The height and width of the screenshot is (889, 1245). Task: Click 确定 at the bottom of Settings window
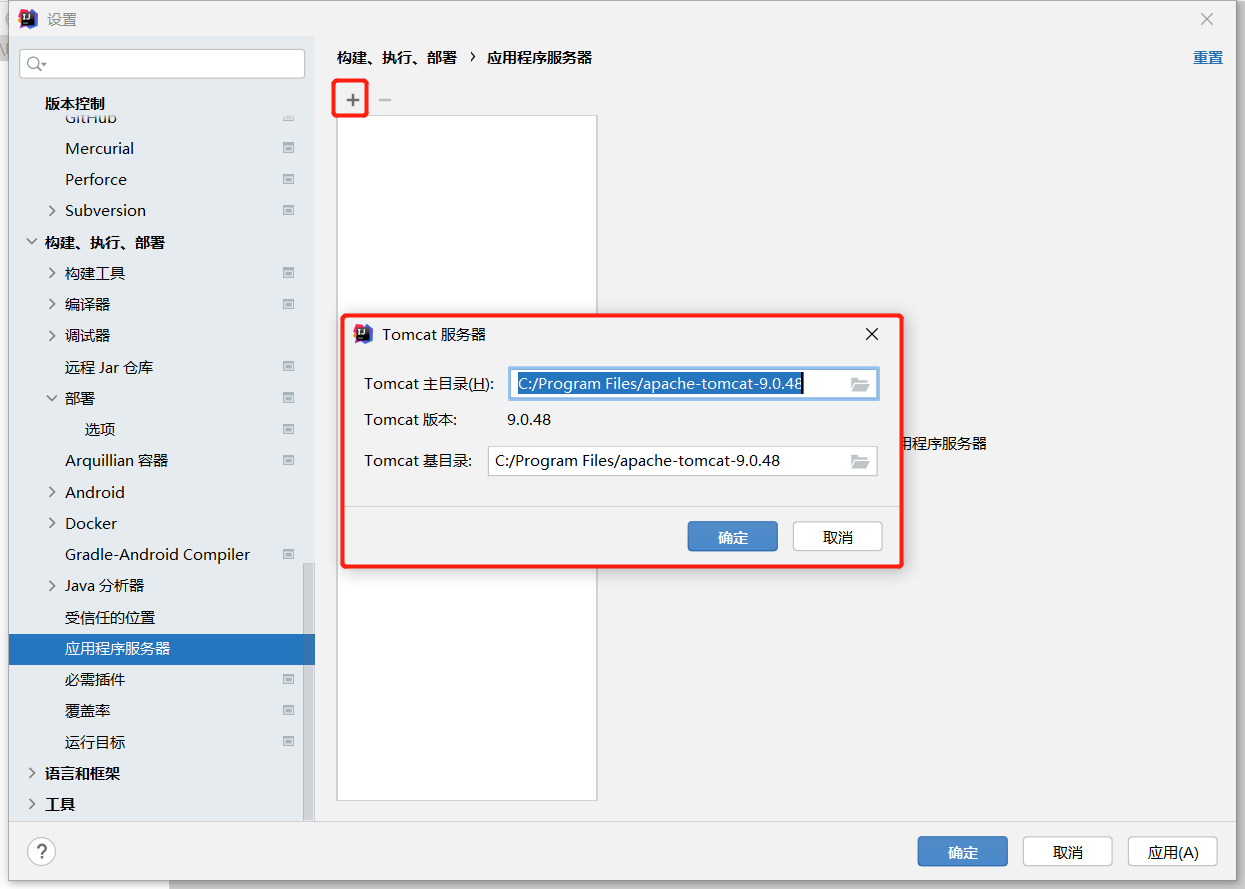pos(962,852)
